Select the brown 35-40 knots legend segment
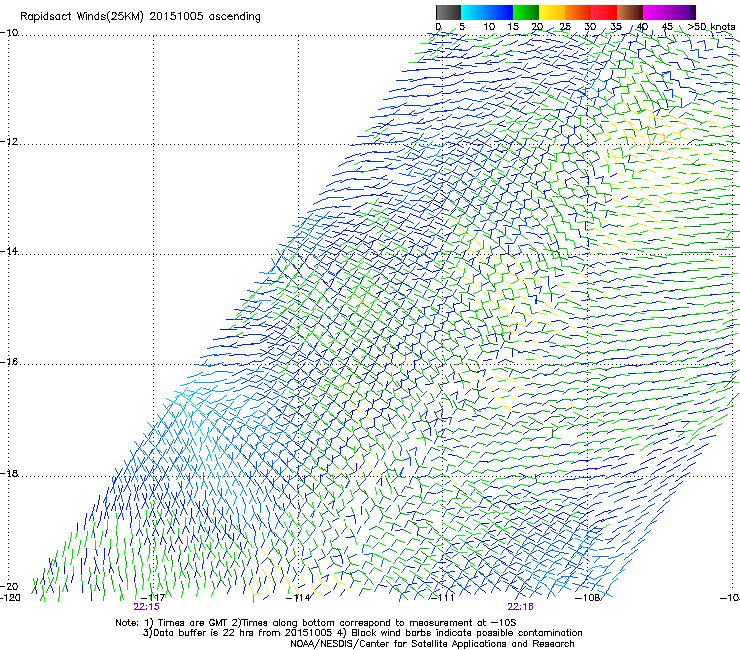The height and width of the screenshot is (650, 740). click(630, 12)
